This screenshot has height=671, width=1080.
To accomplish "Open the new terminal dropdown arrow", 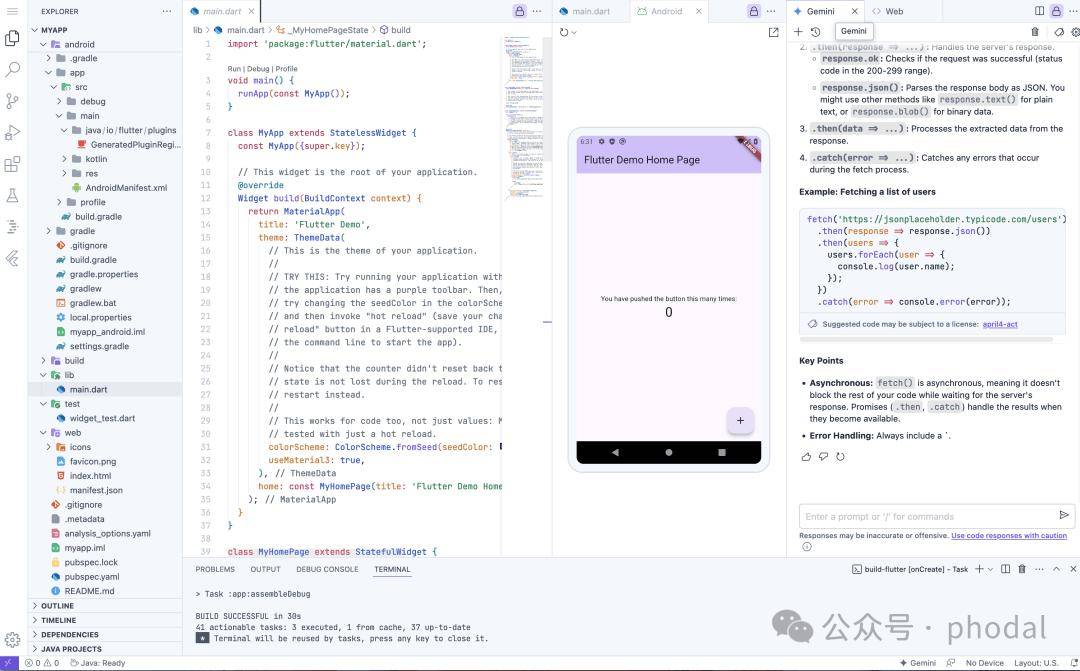I will 990,569.
